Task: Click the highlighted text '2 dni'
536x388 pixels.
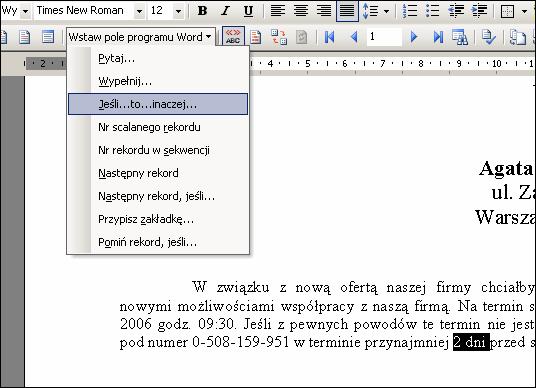Action: [x=471, y=342]
